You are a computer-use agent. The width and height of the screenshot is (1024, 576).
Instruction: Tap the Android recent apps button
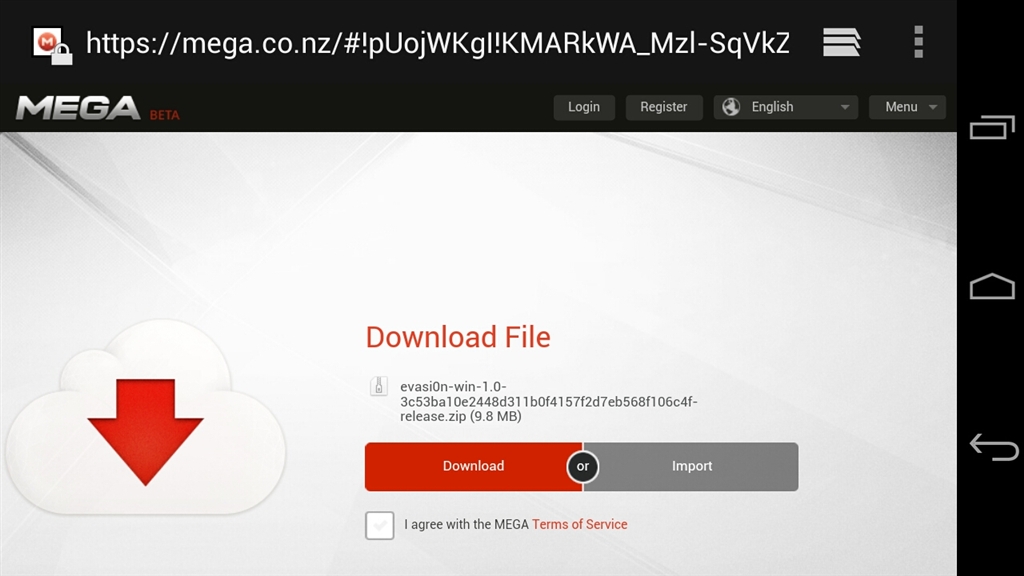click(x=991, y=127)
